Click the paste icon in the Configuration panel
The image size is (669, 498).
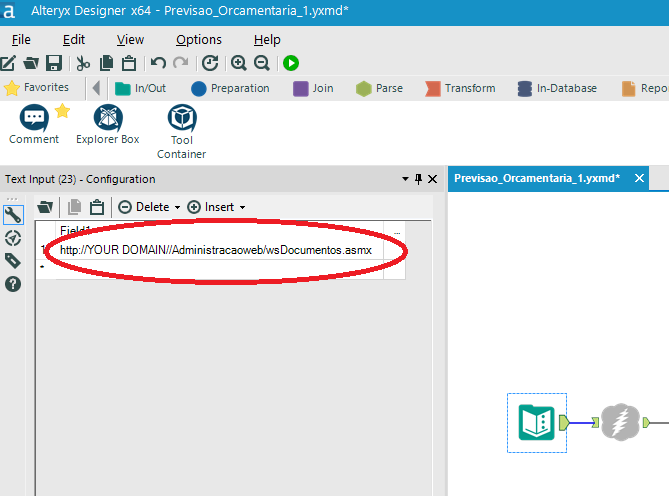[x=97, y=207]
